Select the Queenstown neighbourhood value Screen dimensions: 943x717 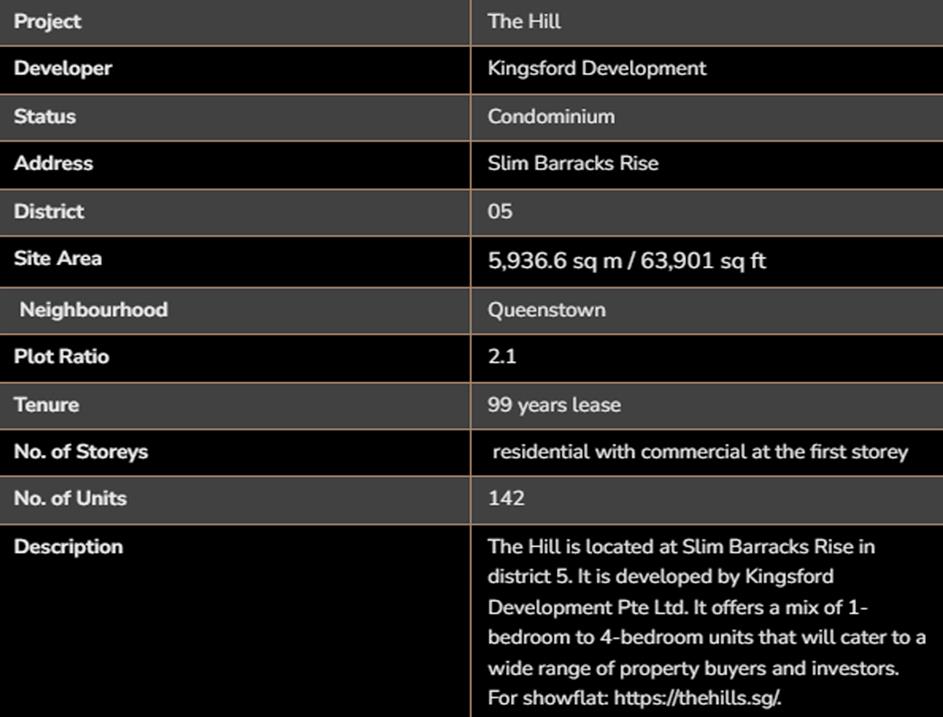546,309
